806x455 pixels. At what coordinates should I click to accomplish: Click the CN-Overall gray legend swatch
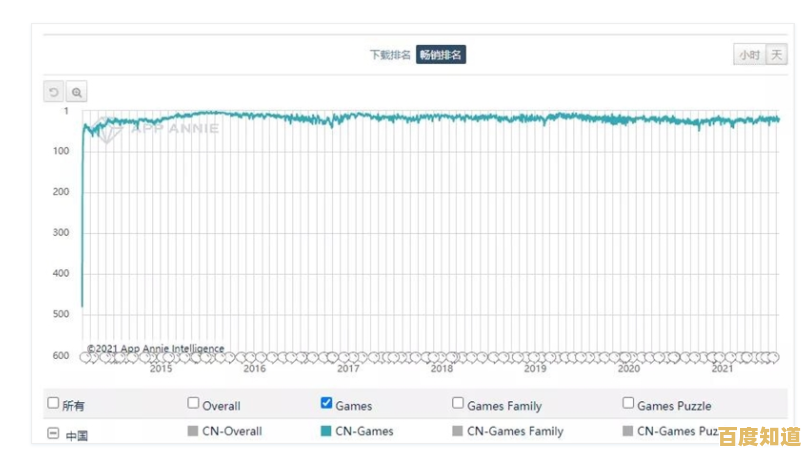point(194,431)
